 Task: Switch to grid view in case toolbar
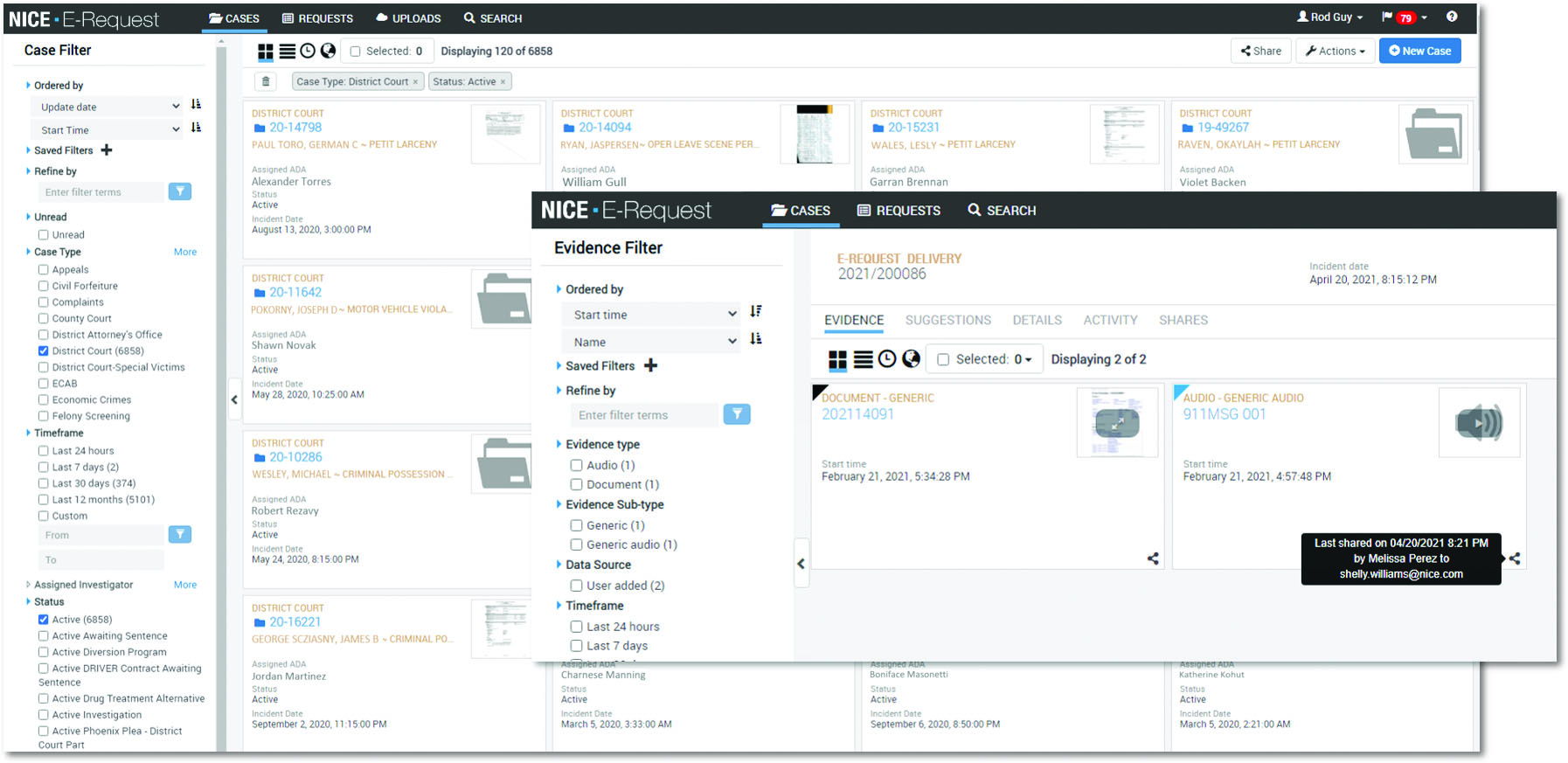tap(266, 52)
